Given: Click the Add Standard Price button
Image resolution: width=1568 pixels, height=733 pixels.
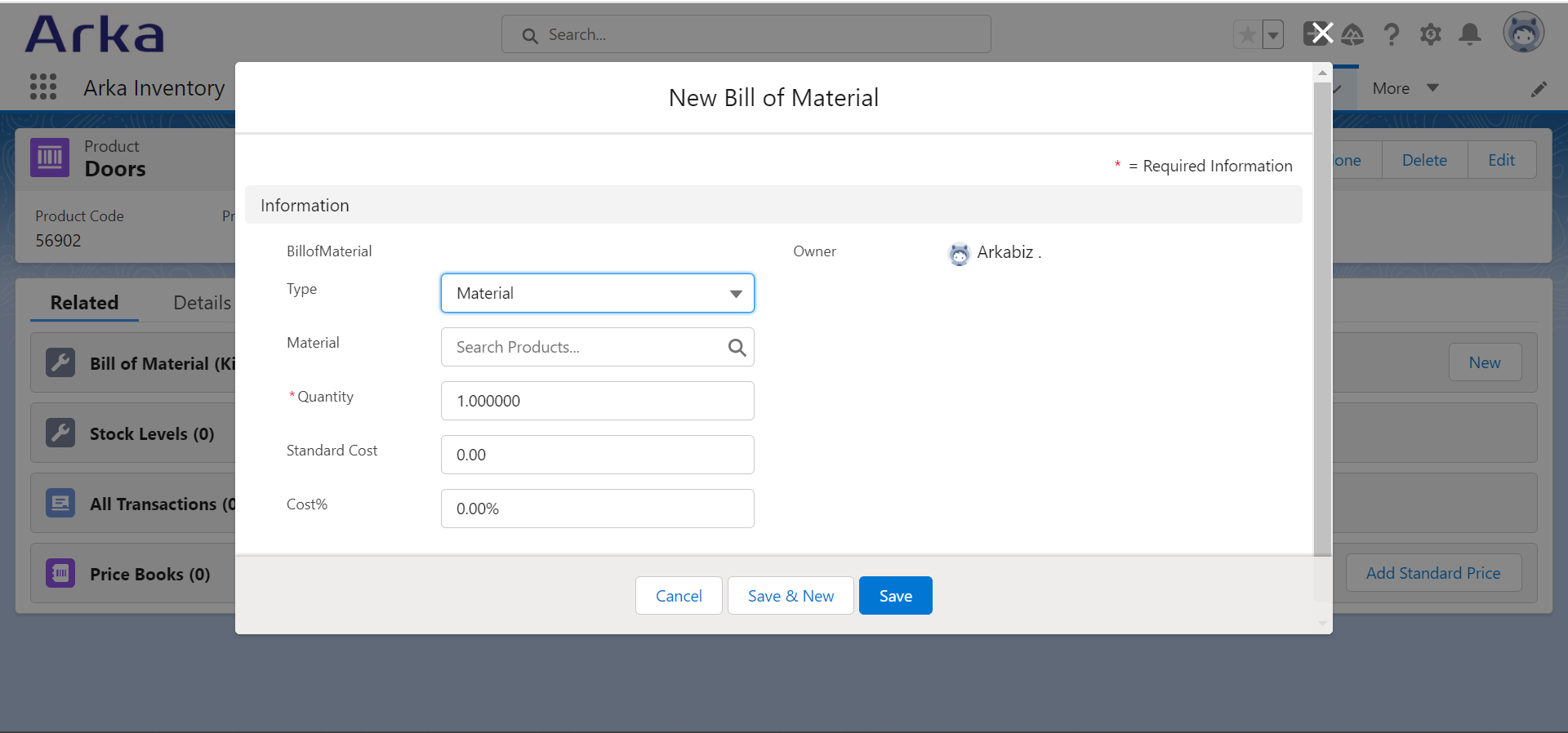Looking at the screenshot, I should (x=1433, y=573).
